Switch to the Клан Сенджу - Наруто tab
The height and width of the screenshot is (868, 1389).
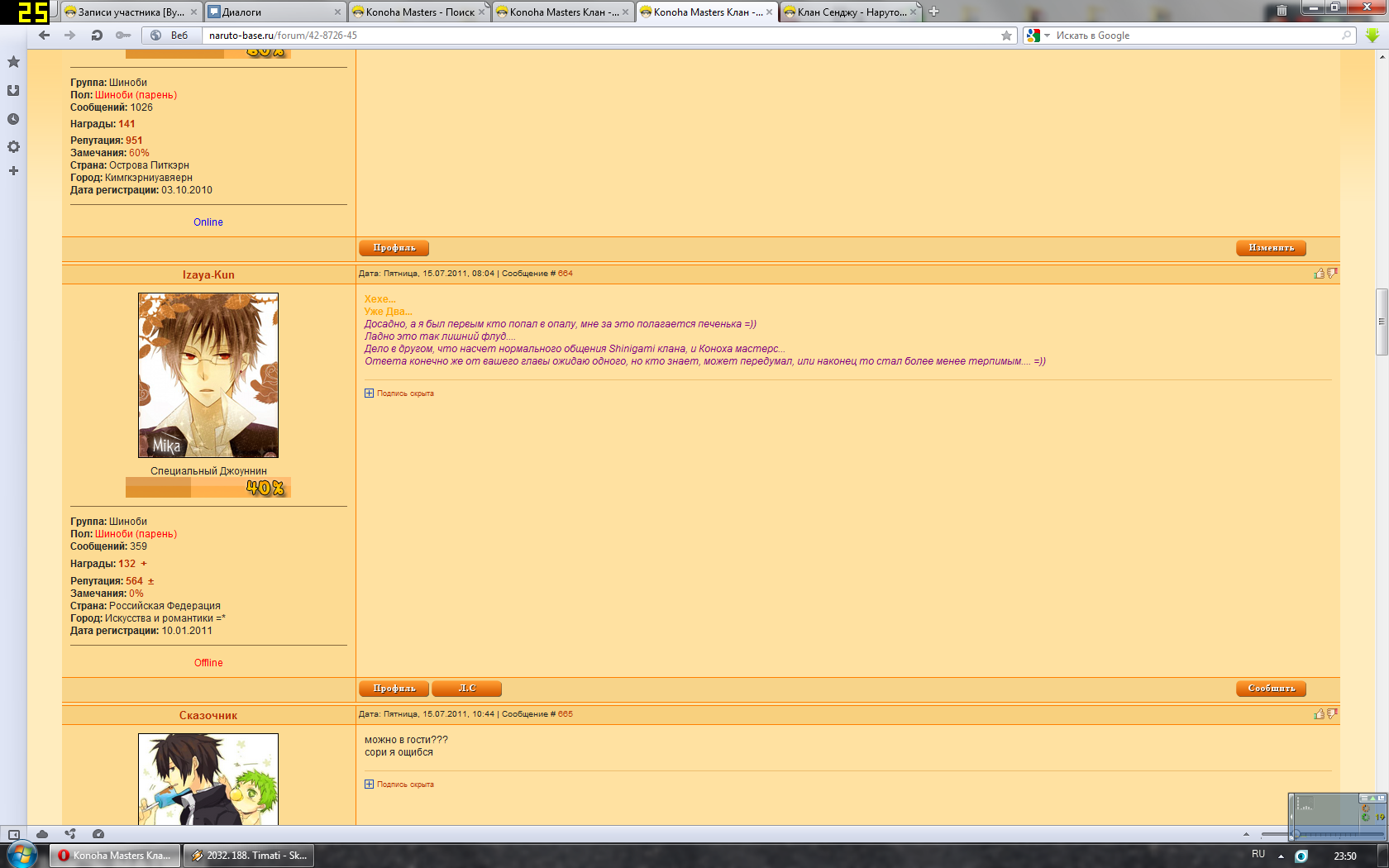tap(850, 12)
